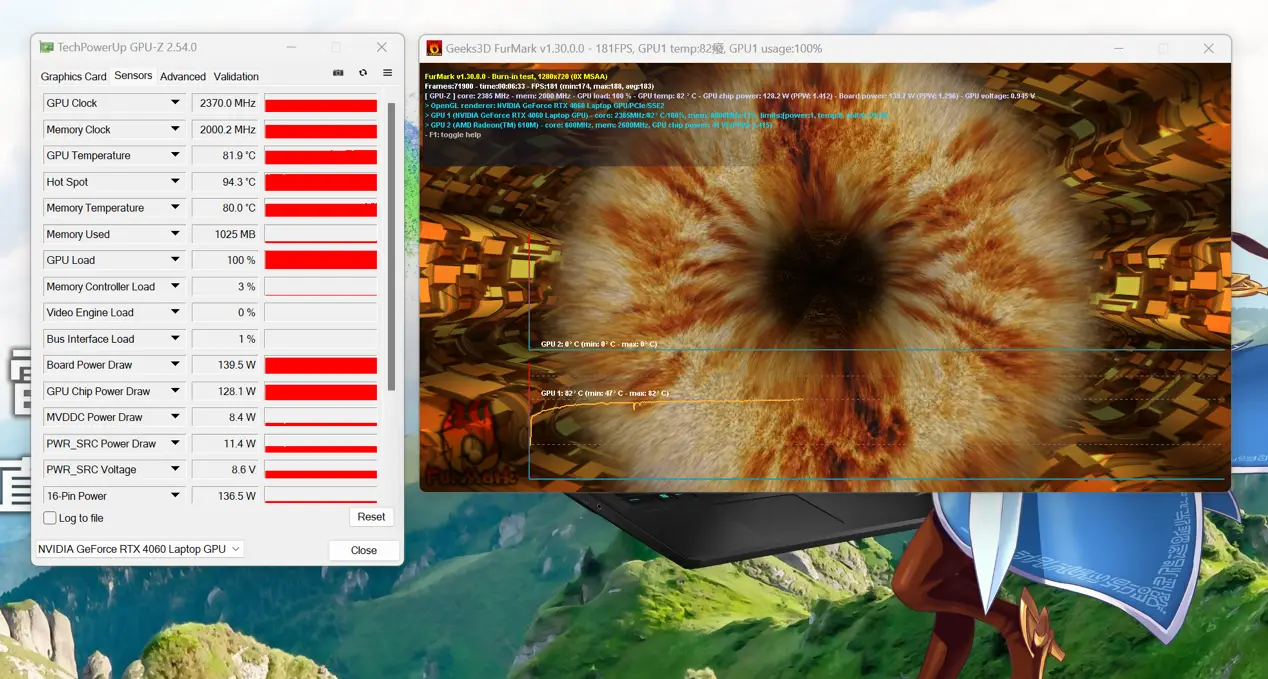Open the Memory Temperature sensor dropdown
1268x679 pixels.
point(175,208)
